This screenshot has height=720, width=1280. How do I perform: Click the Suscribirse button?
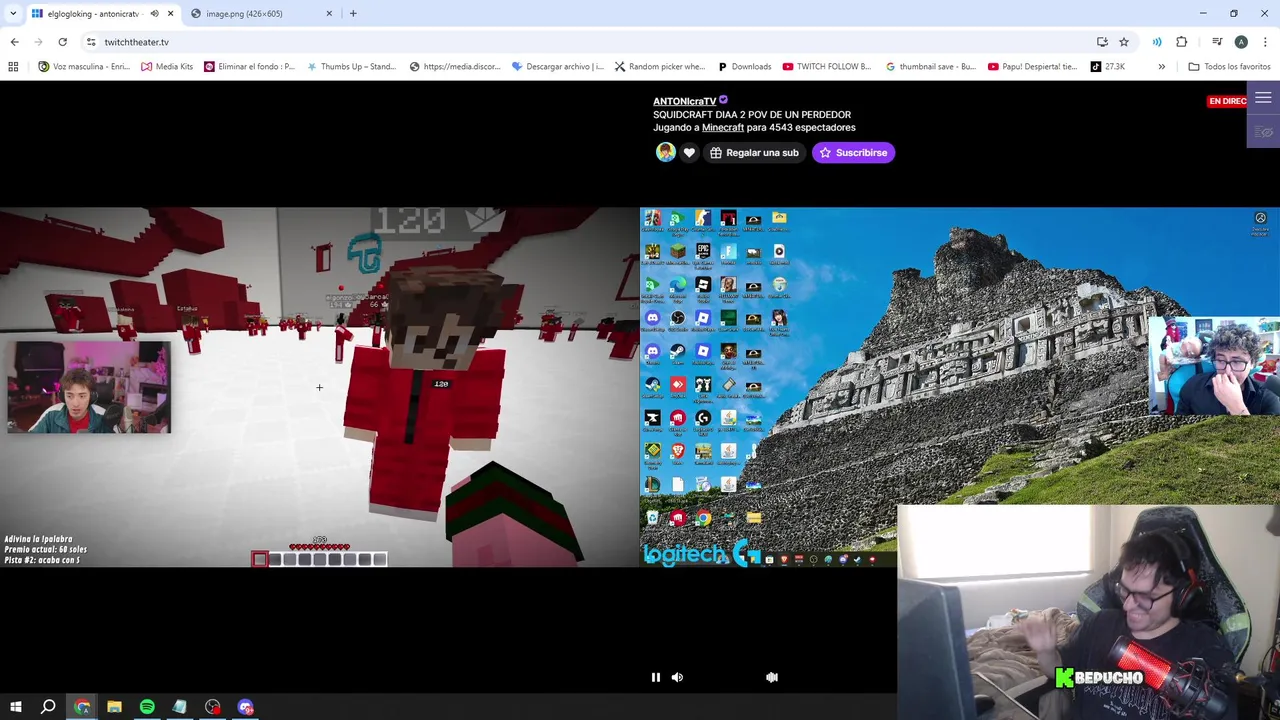853,153
